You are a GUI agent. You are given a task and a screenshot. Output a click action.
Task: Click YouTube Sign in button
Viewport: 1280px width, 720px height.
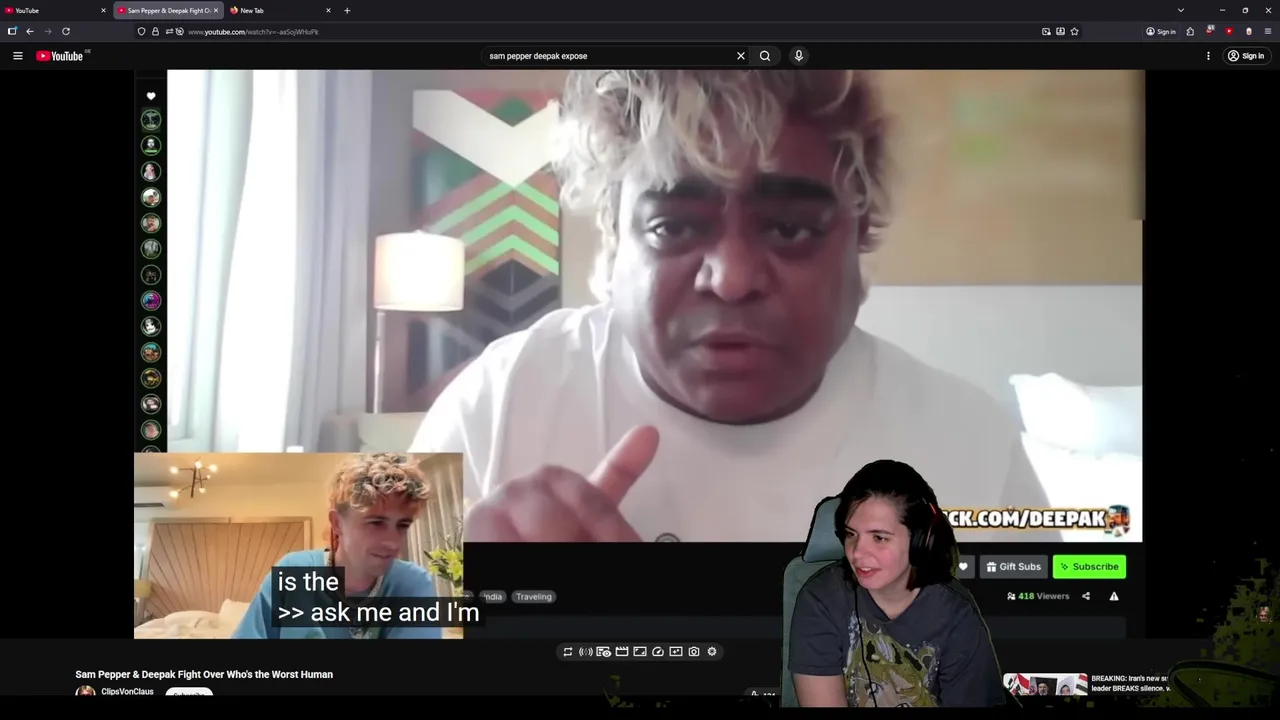1246,56
